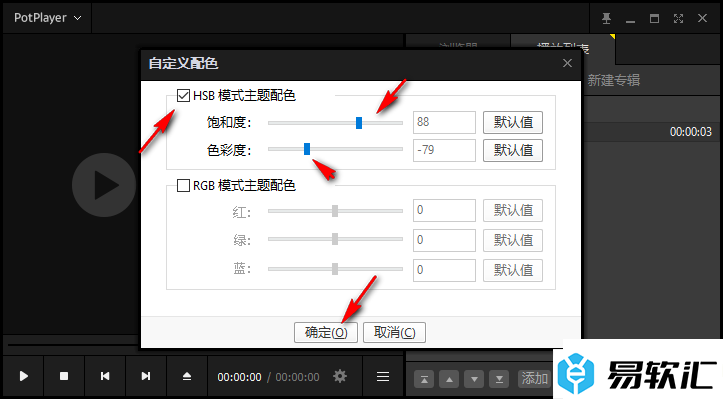723x399 pixels.
Task: Confirm with the 确定(O) button
Action: [326, 332]
